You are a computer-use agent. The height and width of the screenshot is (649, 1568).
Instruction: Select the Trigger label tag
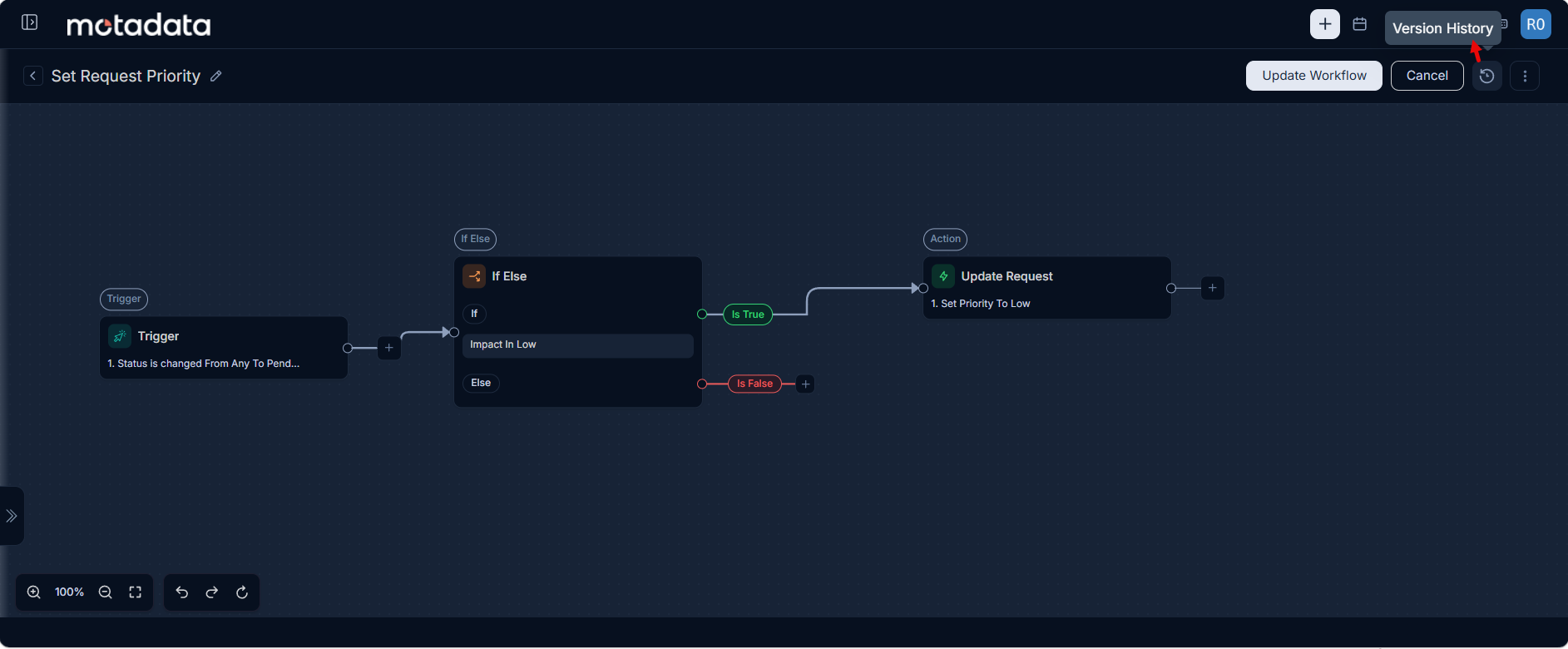(x=124, y=299)
